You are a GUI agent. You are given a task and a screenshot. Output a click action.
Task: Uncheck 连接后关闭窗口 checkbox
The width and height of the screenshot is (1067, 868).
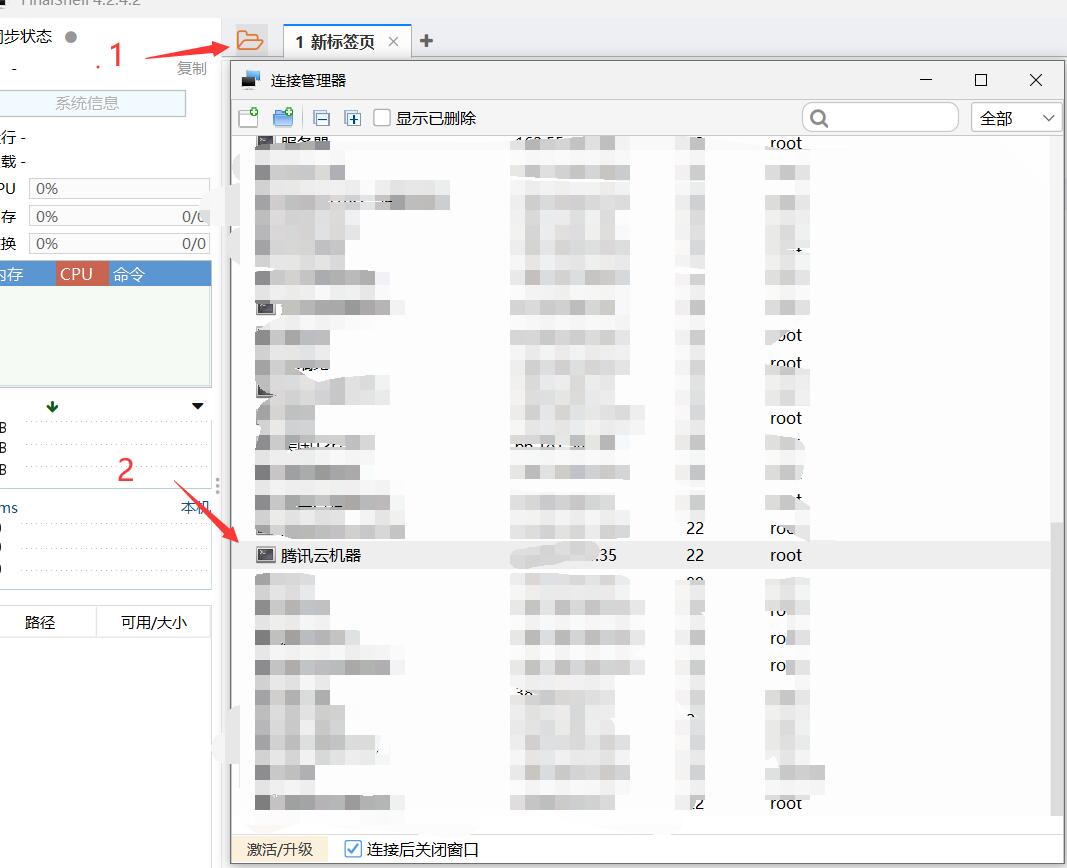tap(352, 849)
